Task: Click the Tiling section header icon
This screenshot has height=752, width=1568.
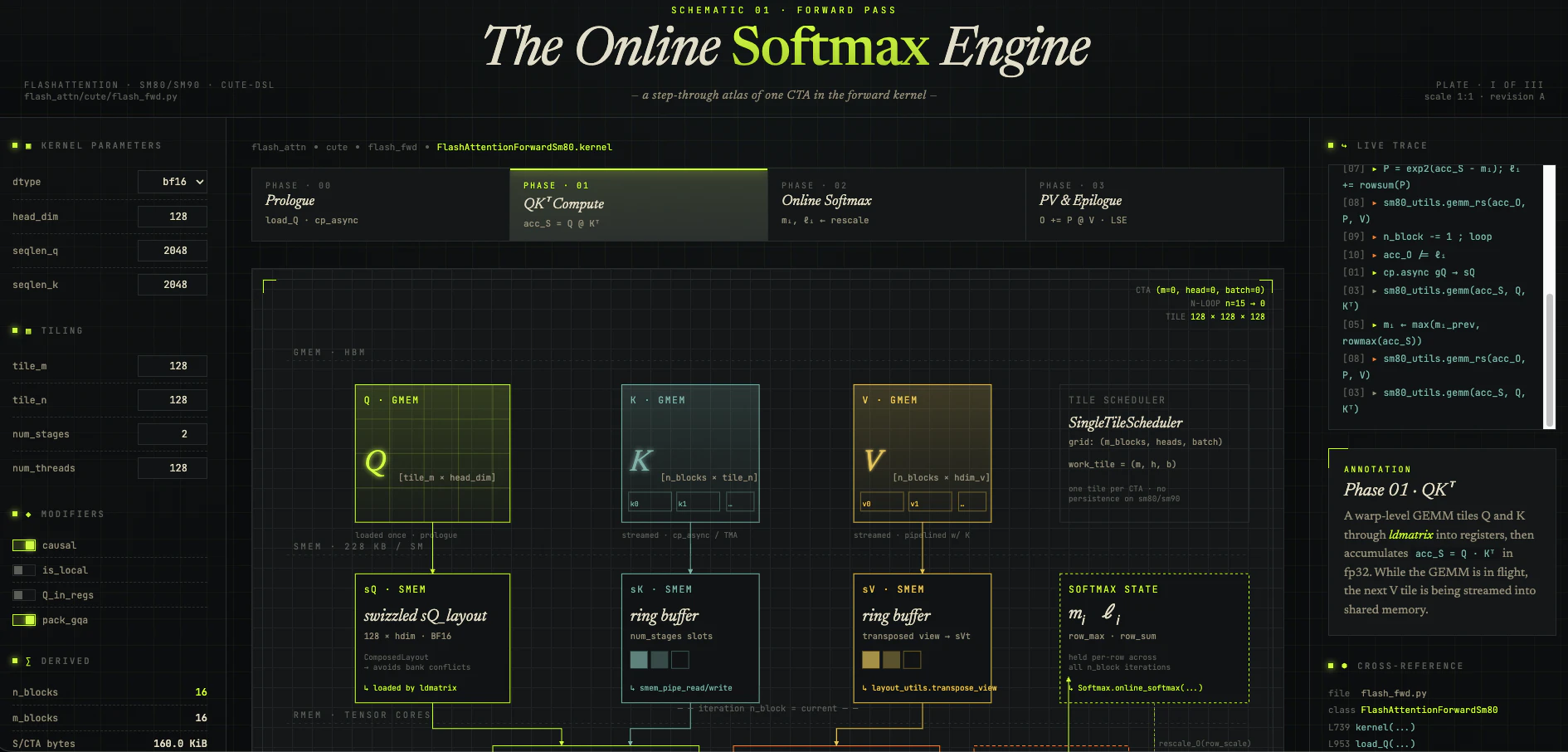Action: click(28, 330)
